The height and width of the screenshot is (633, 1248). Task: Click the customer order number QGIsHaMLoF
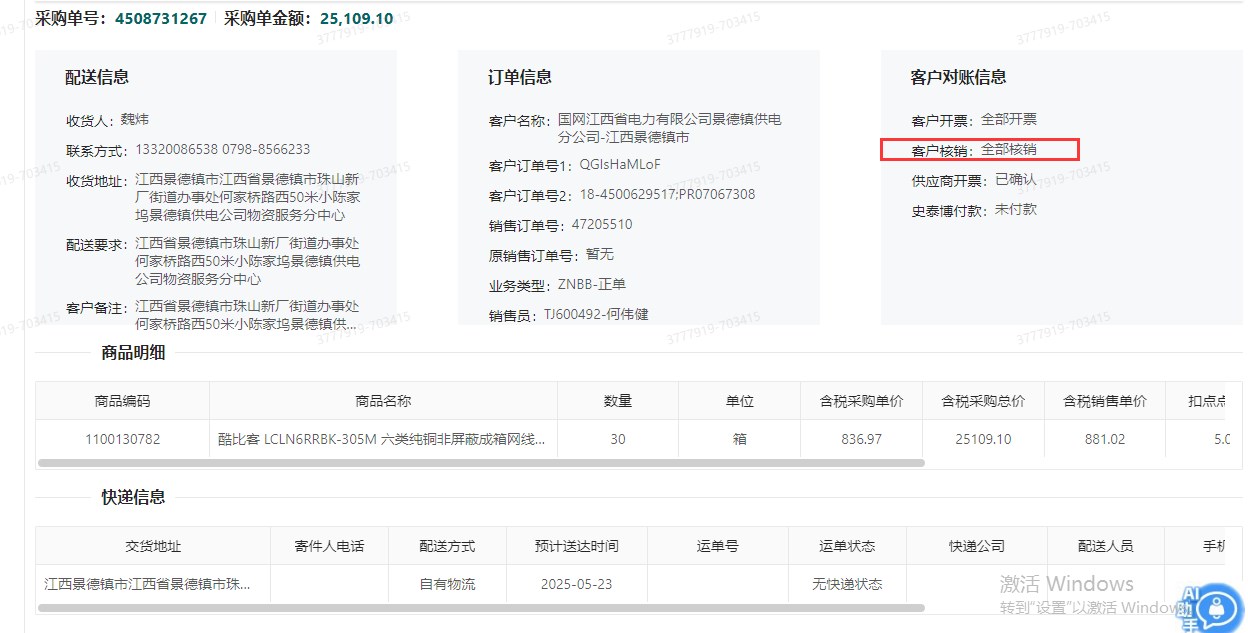(x=620, y=165)
